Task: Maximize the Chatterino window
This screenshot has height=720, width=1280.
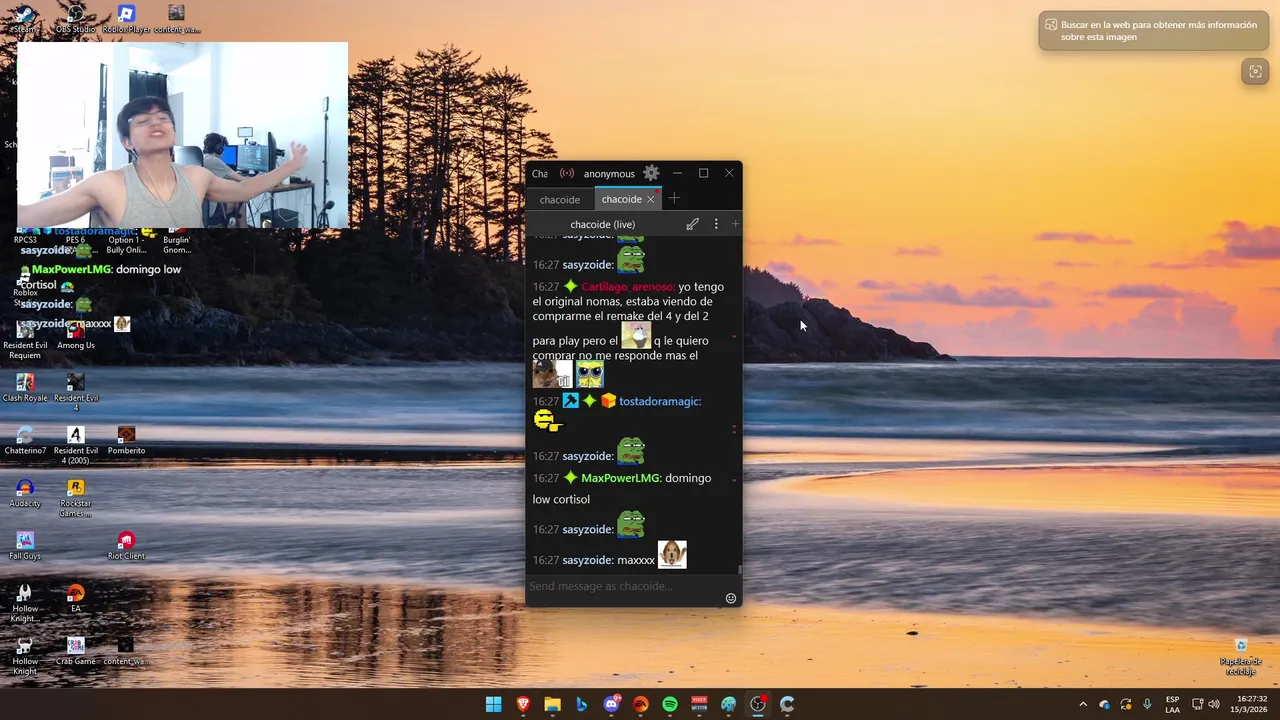Action: pyautogui.click(x=703, y=173)
